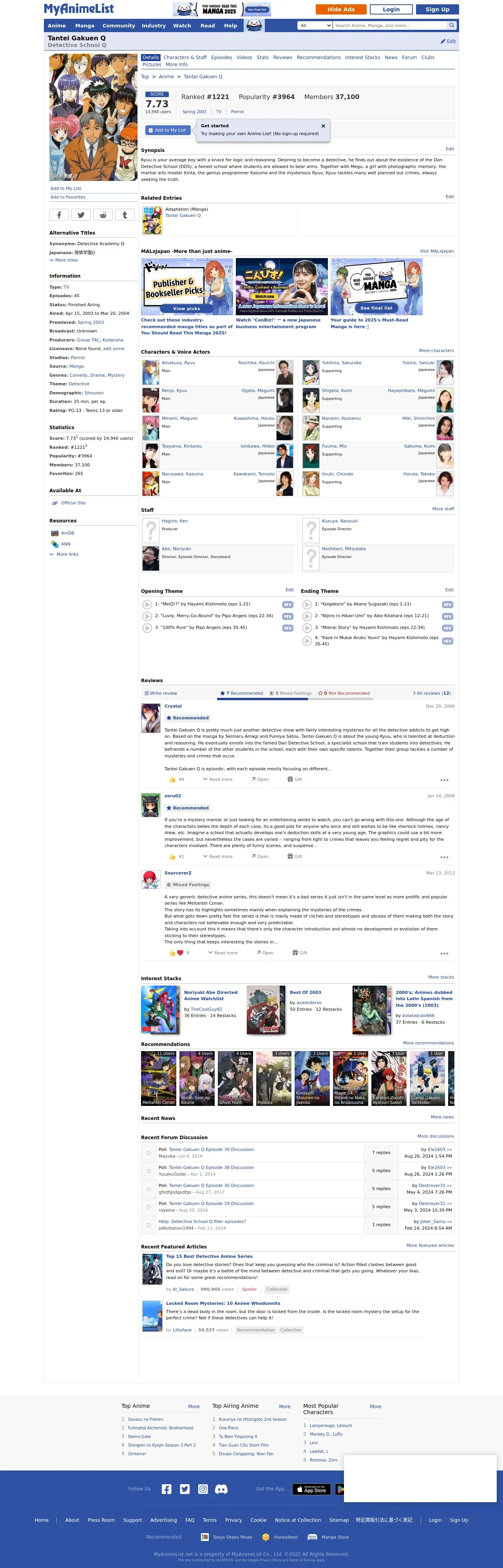Like Crystal's review with thumbs up
Screen dimensions: 503x1568
[172, 779]
